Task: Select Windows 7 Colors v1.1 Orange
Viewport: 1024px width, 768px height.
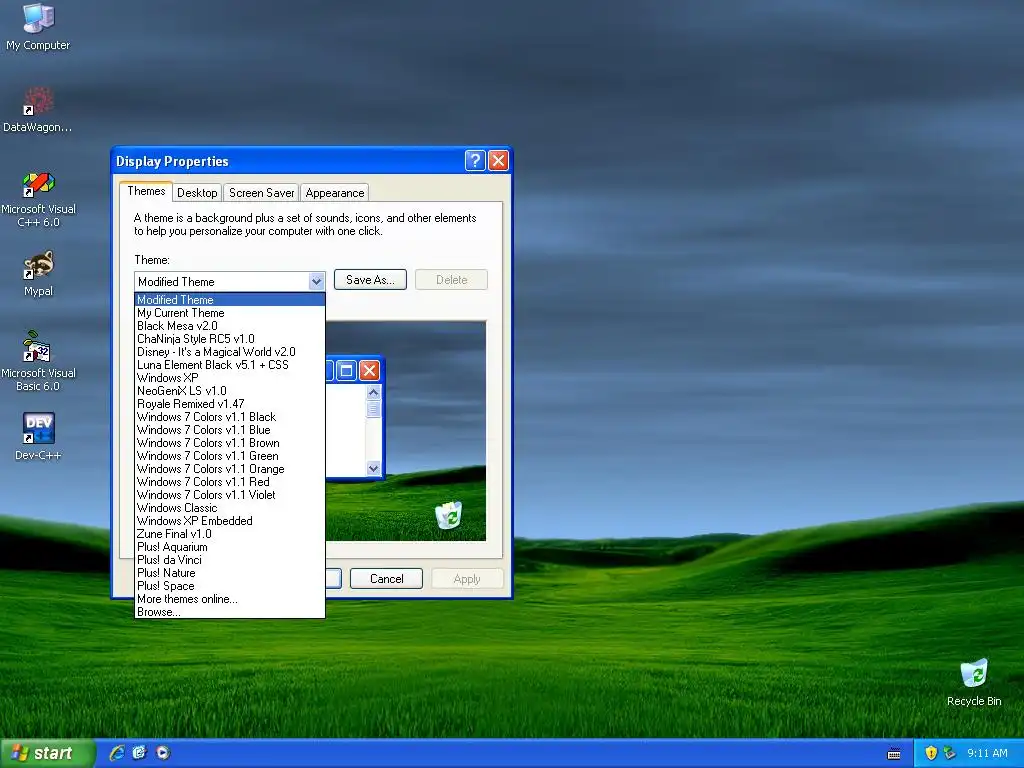Action: pos(230,469)
